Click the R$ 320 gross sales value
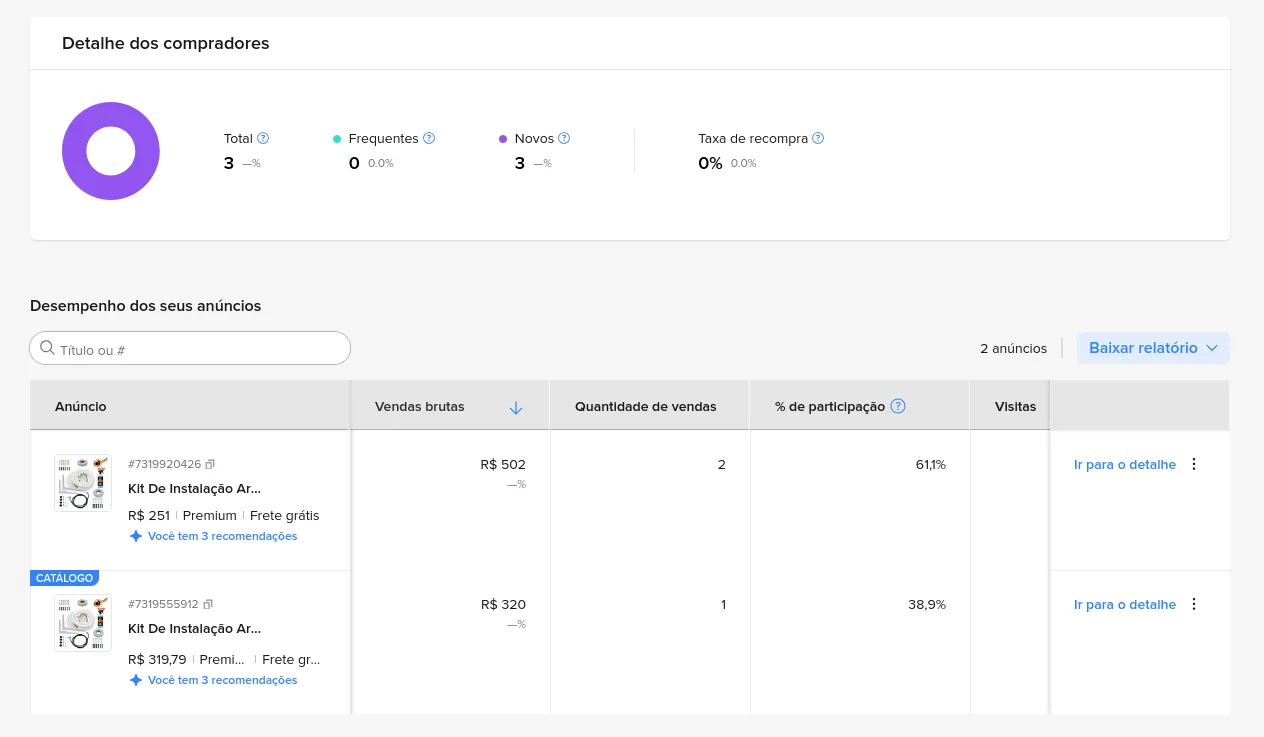Viewport: 1264px width, 737px height. pos(503,604)
